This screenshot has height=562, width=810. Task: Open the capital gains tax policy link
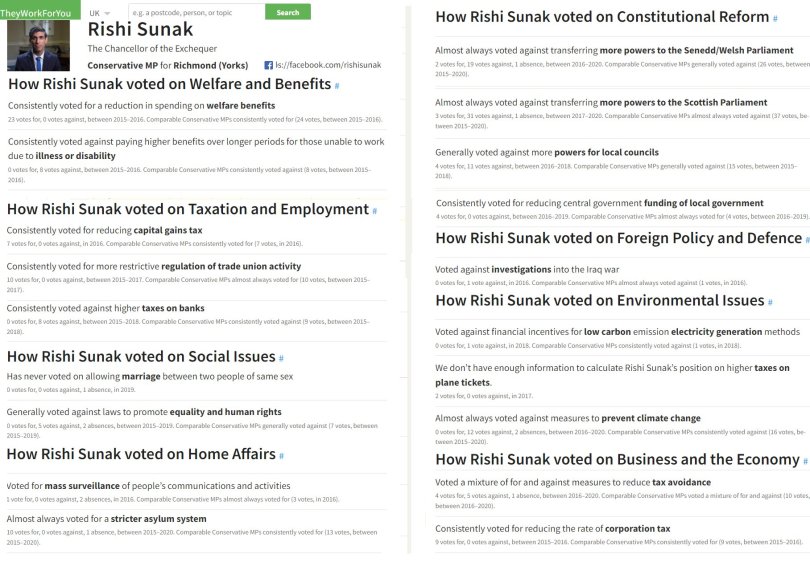[168, 230]
